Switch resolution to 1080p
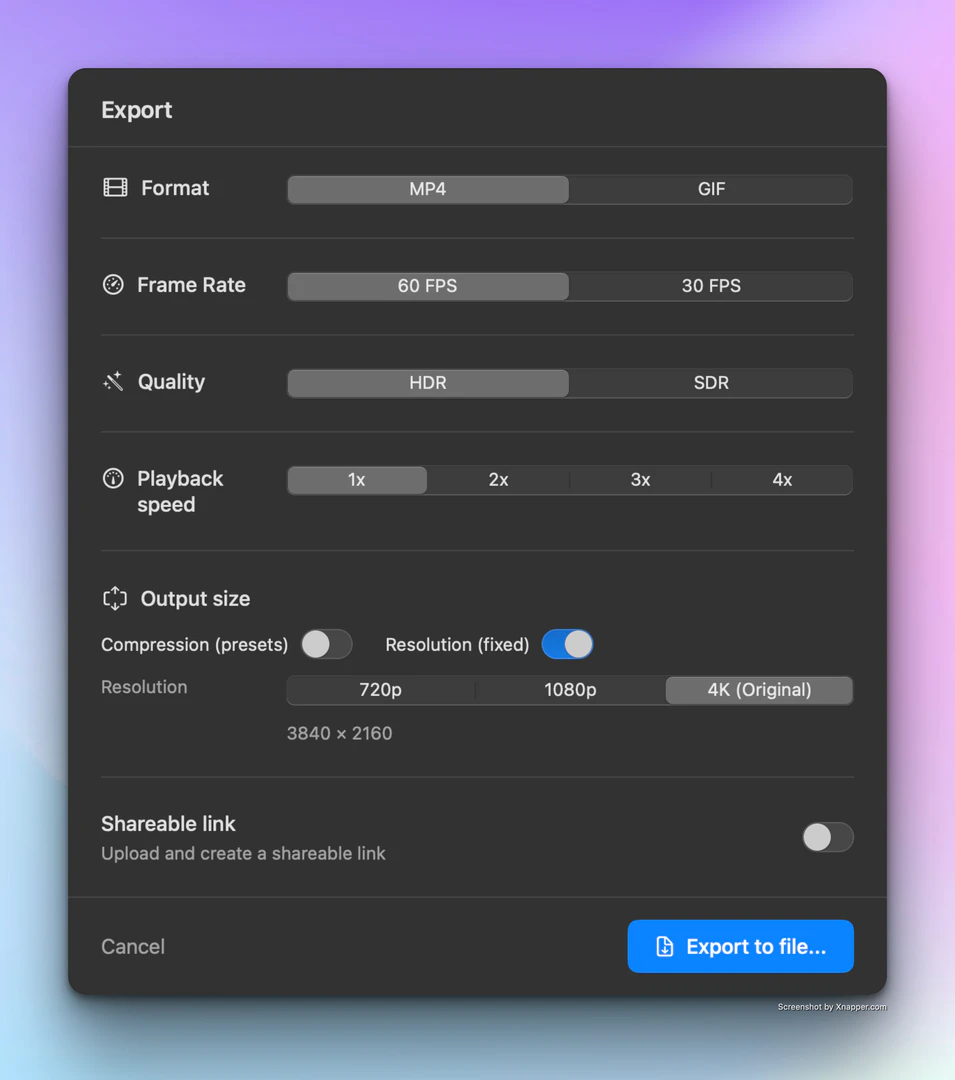This screenshot has width=955, height=1080. click(x=569, y=690)
